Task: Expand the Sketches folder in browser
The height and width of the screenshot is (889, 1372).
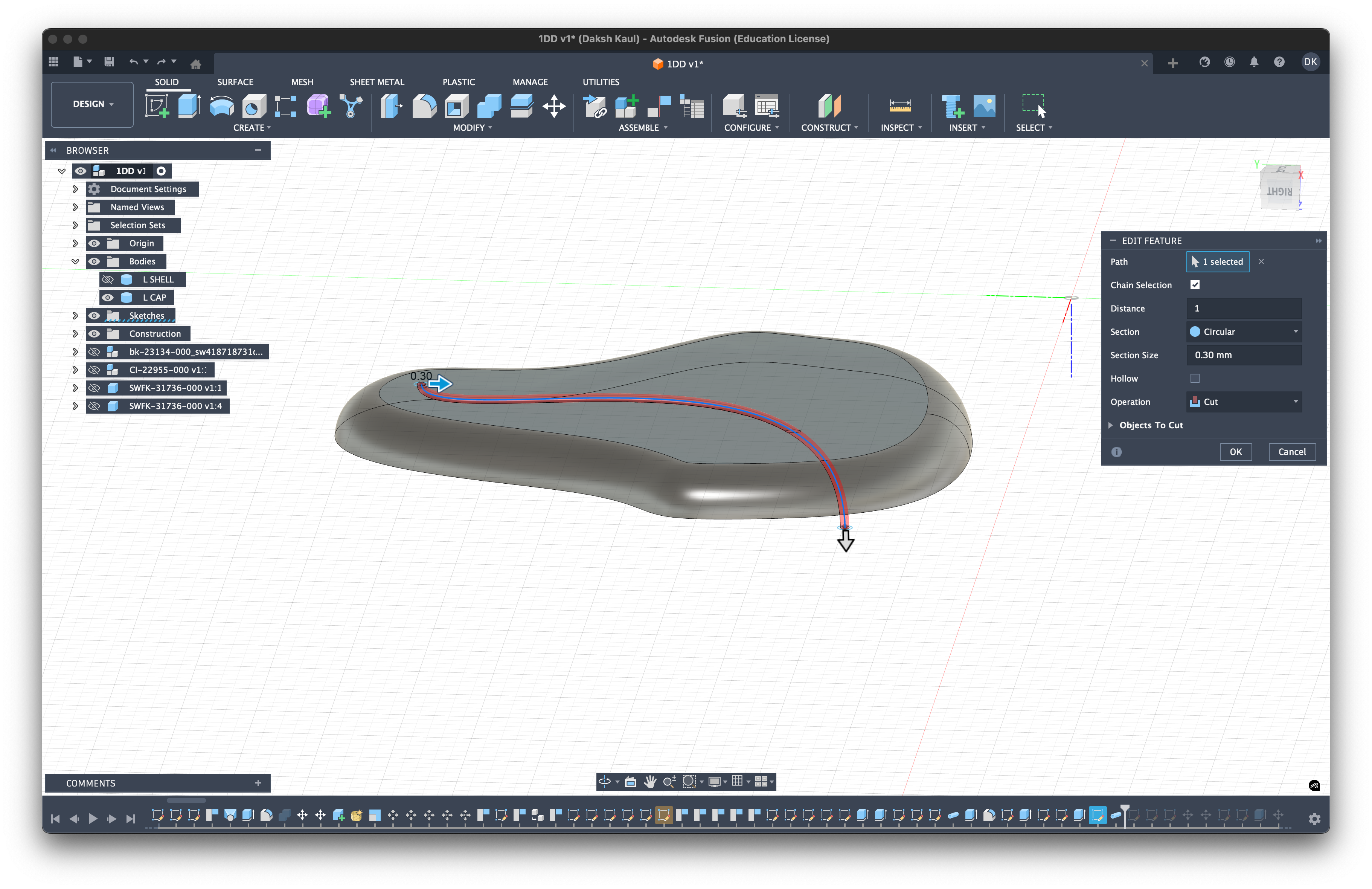Action: click(75, 316)
